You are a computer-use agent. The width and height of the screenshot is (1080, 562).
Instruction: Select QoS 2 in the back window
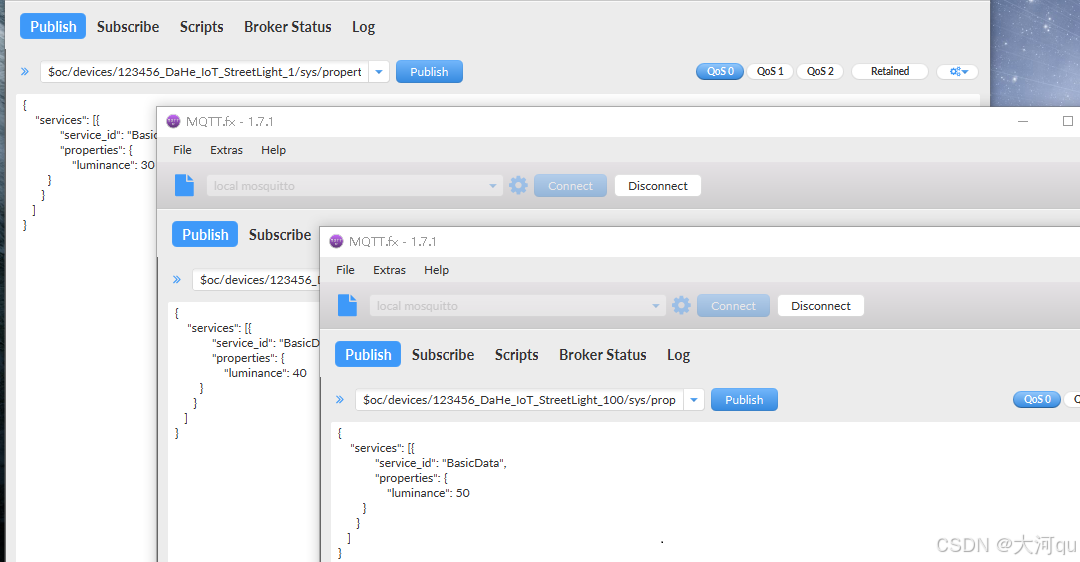[x=820, y=72]
